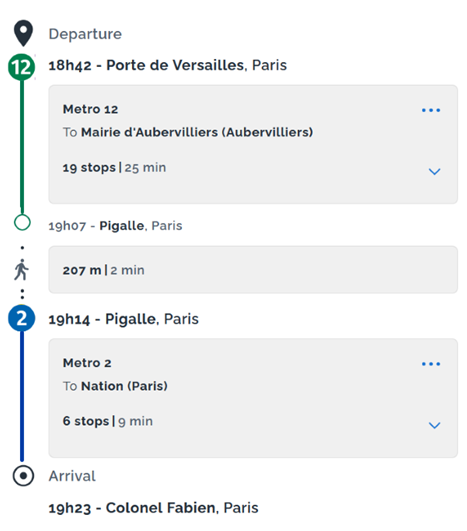467x531 pixels.
Task: Select the 18h42 Porte de Versailles departure stop
Action: click(x=168, y=65)
